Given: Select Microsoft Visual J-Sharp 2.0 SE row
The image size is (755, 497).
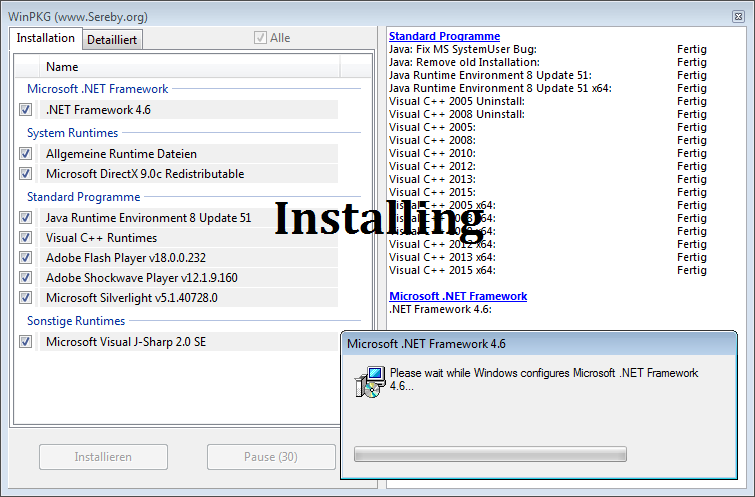Looking at the screenshot, I should click(x=189, y=342).
